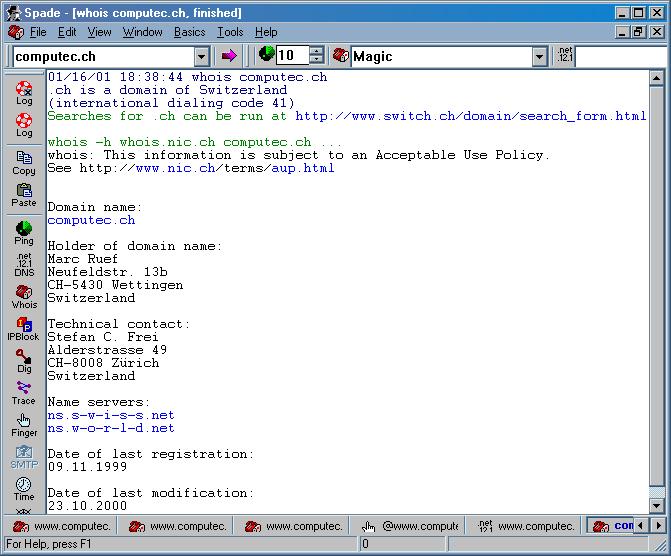Image resolution: width=671 pixels, height=556 pixels.
Task: Click the address line CH-5430 Wettingen
Action: click(116, 285)
